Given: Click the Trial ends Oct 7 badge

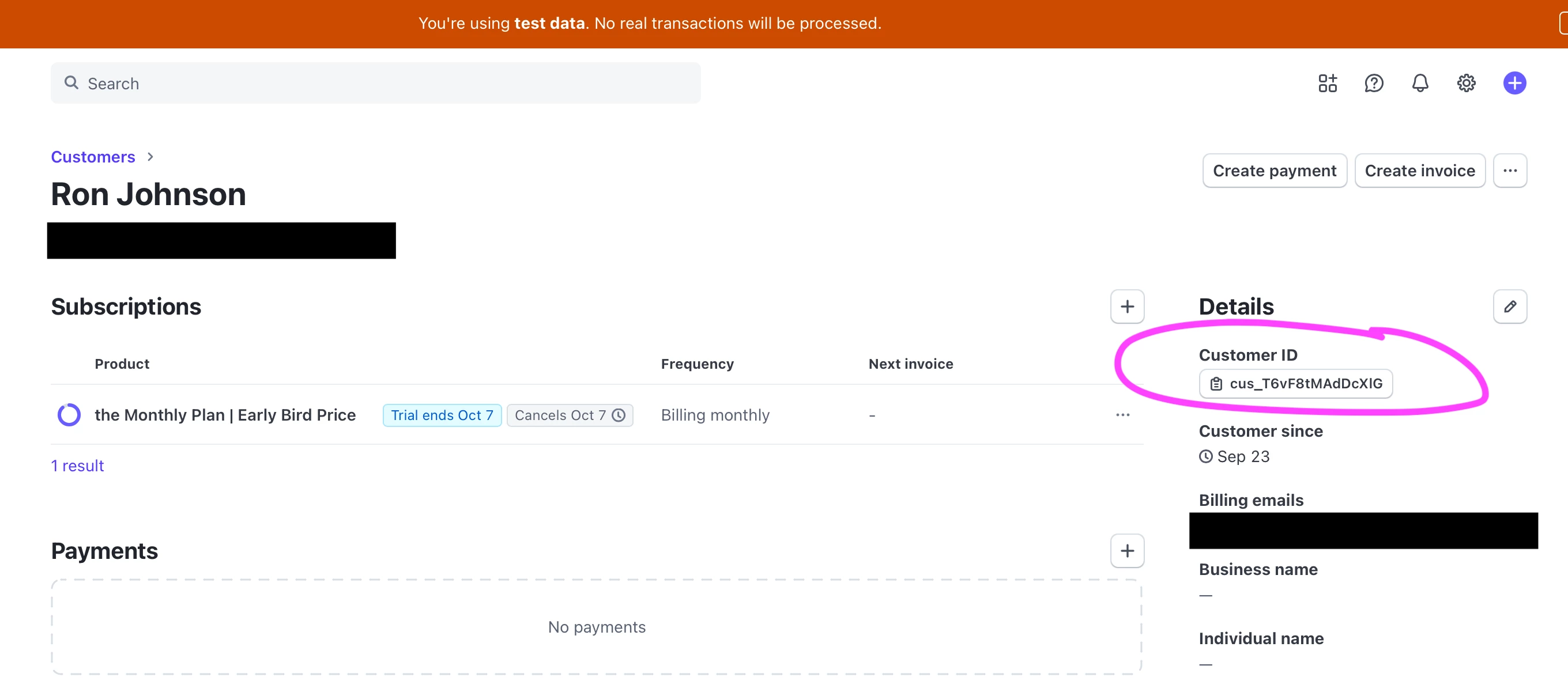Looking at the screenshot, I should click(x=442, y=415).
